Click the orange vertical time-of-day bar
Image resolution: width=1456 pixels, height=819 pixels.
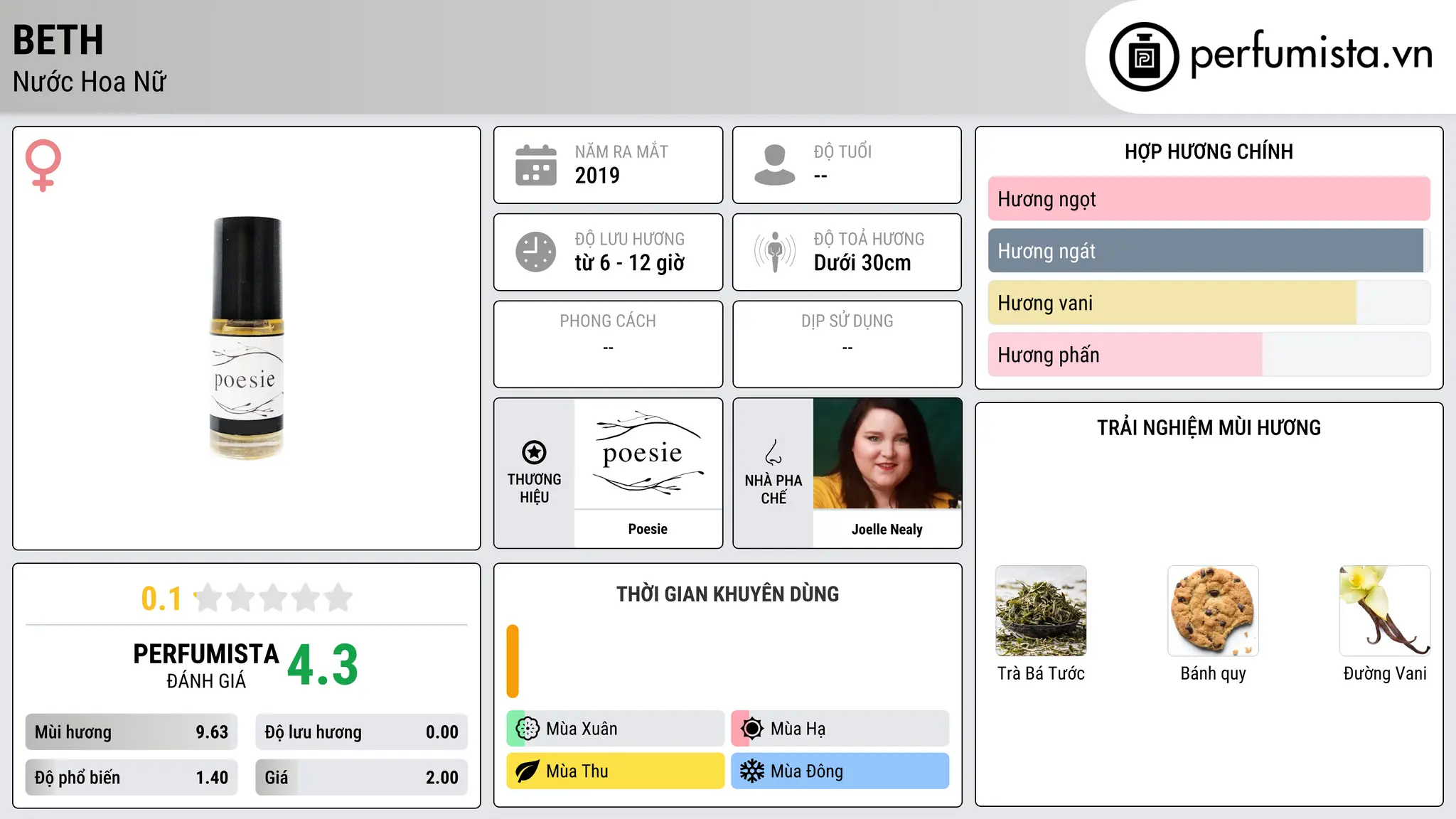(513, 661)
